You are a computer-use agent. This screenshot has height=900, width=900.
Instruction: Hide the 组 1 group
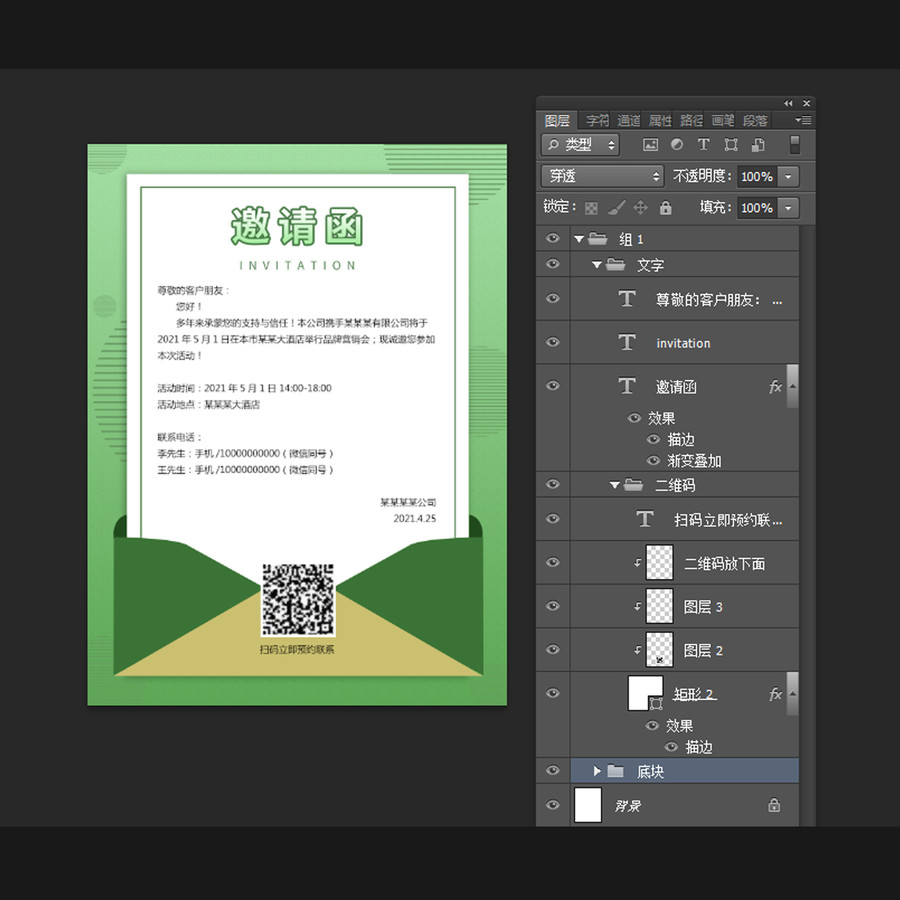553,238
